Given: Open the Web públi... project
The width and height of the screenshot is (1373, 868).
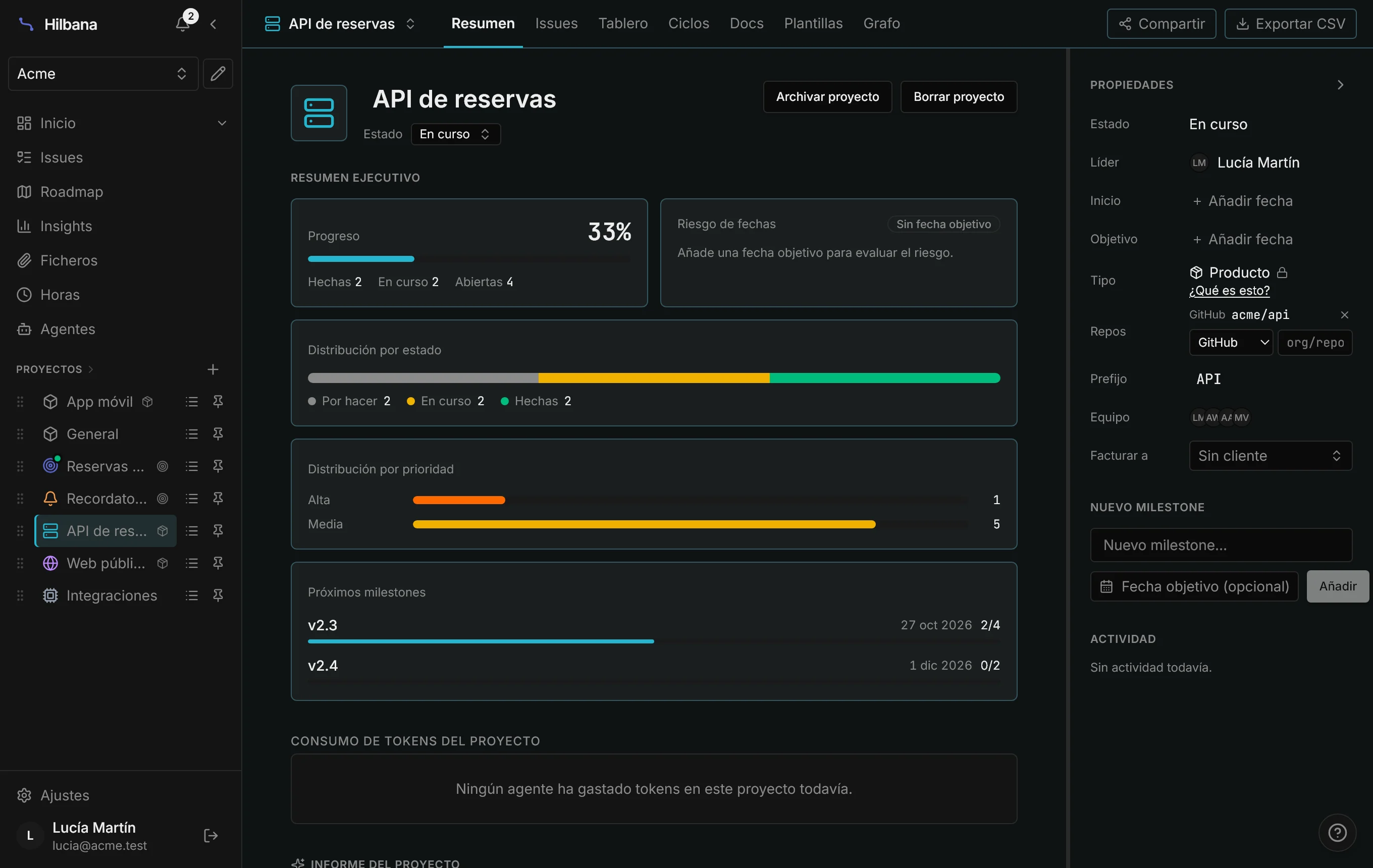Looking at the screenshot, I should pos(105,563).
